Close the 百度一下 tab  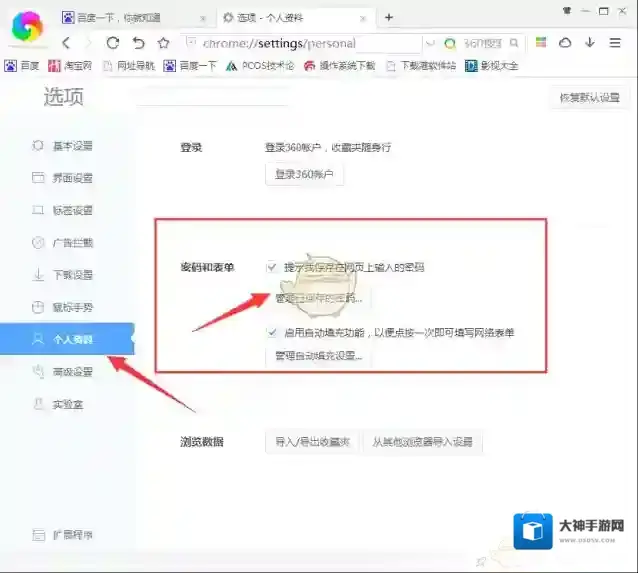[x=203, y=18]
